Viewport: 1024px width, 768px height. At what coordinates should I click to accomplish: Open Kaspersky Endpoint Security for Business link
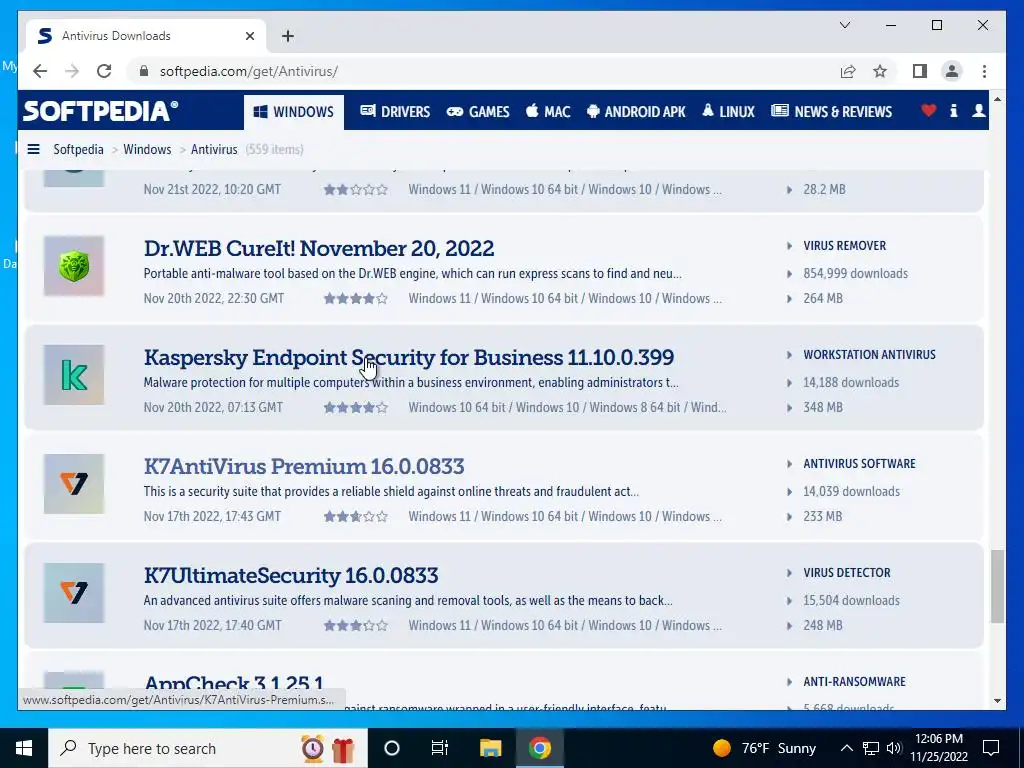tap(409, 357)
